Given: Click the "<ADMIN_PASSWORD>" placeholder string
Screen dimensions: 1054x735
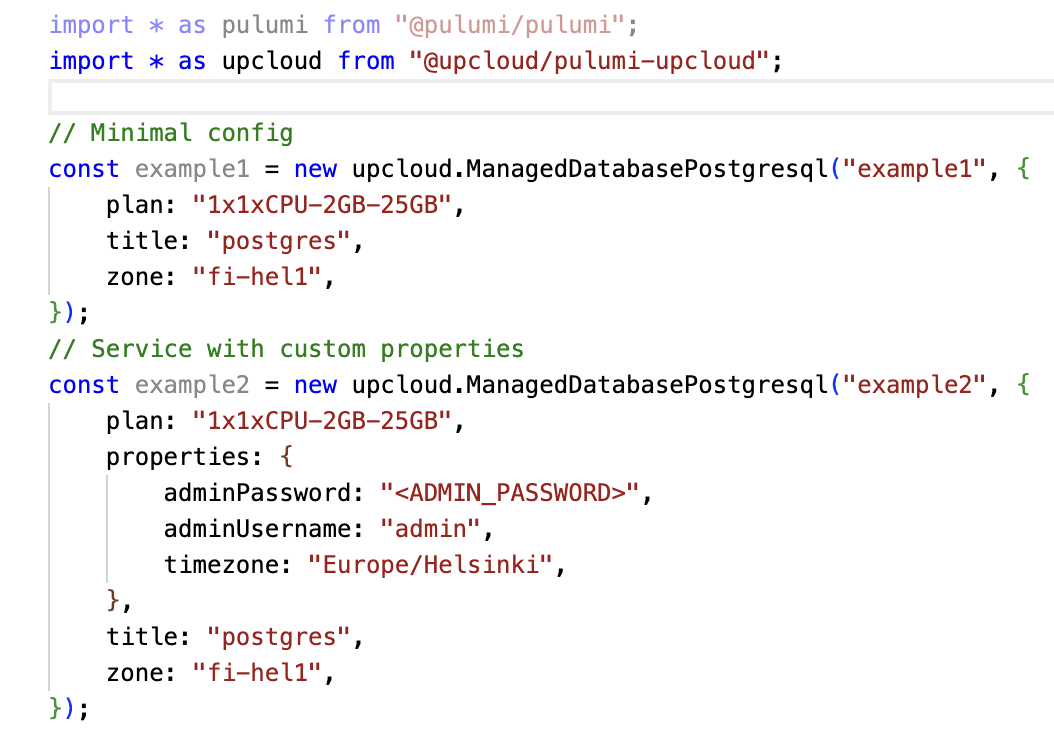Looking at the screenshot, I should tap(509, 493).
